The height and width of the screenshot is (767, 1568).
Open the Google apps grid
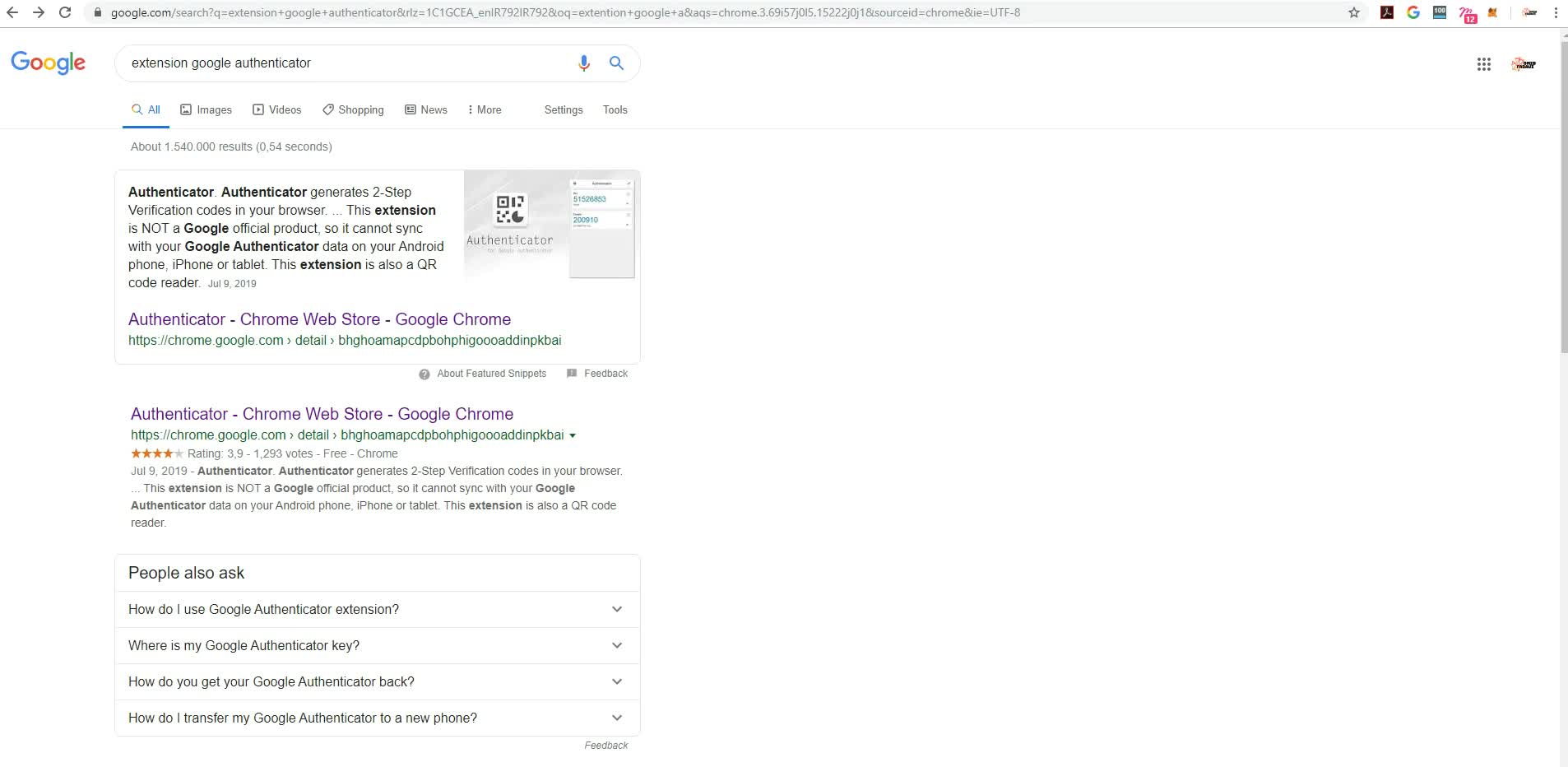click(x=1483, y=64)
